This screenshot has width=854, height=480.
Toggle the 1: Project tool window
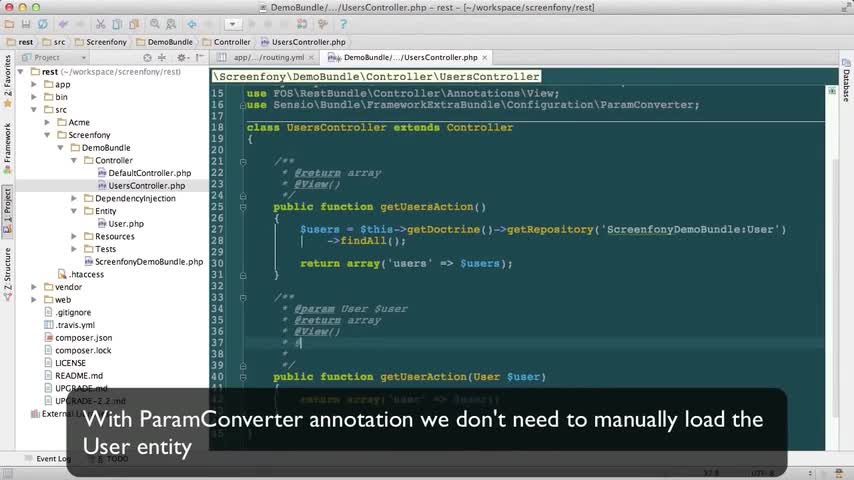click(8, 210)
